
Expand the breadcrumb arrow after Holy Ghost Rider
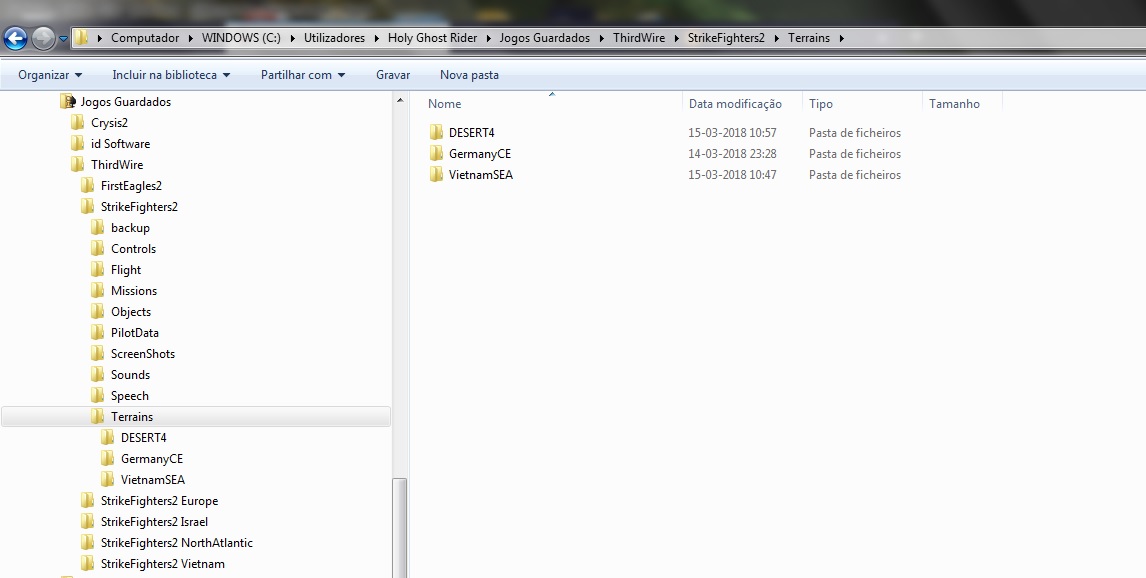click(489, 38)
